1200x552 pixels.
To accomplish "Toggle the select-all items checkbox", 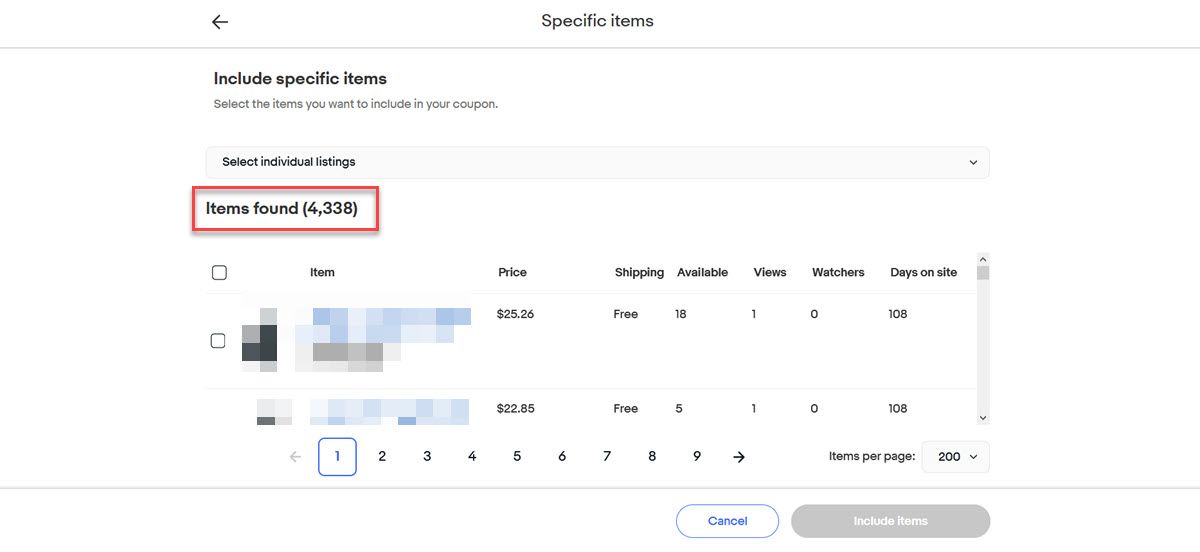I will point(220,272).
